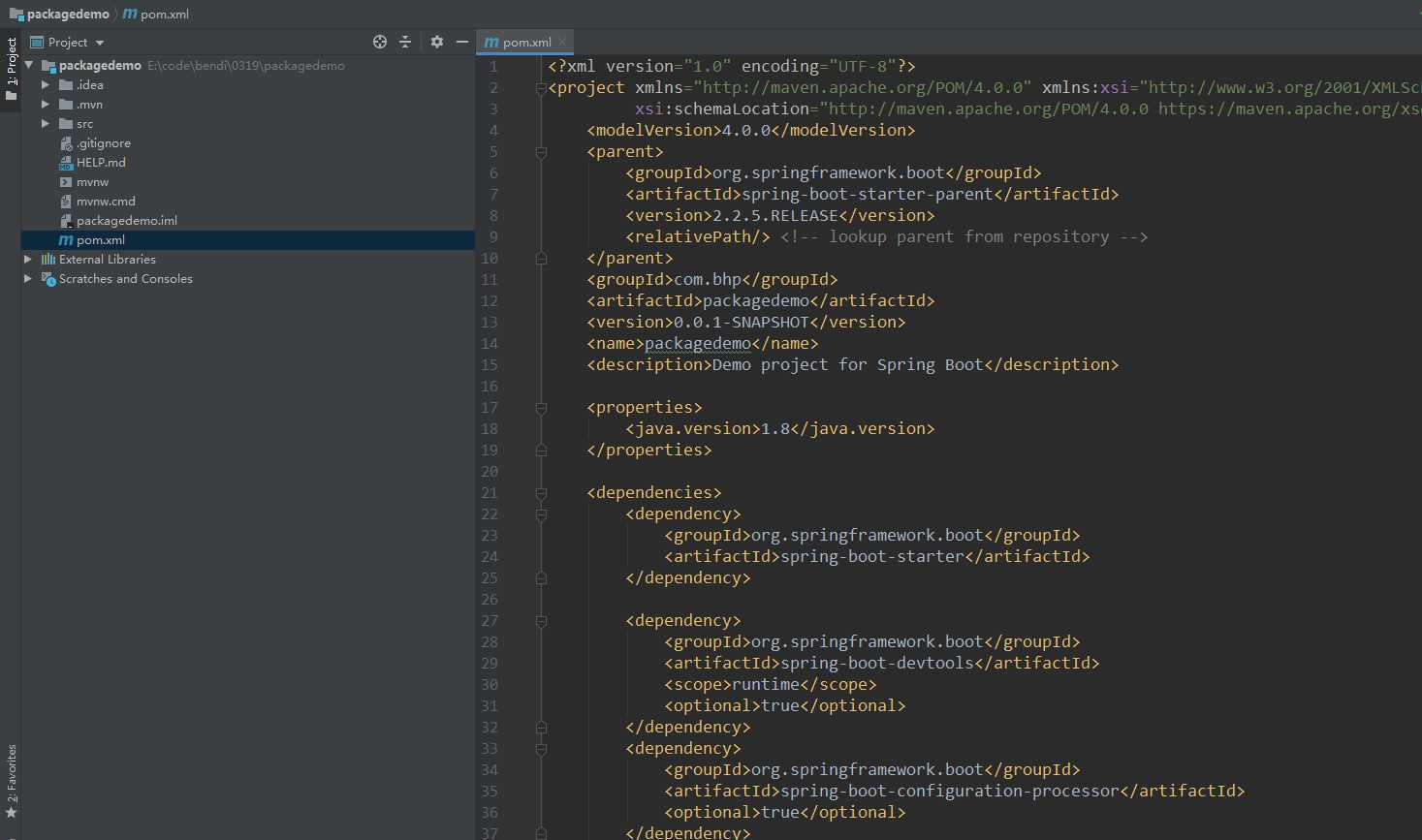Collapse the dependencies fold on line 21
The width and height of the screenshot is (1422, 840).
click(x=541, y=493)
